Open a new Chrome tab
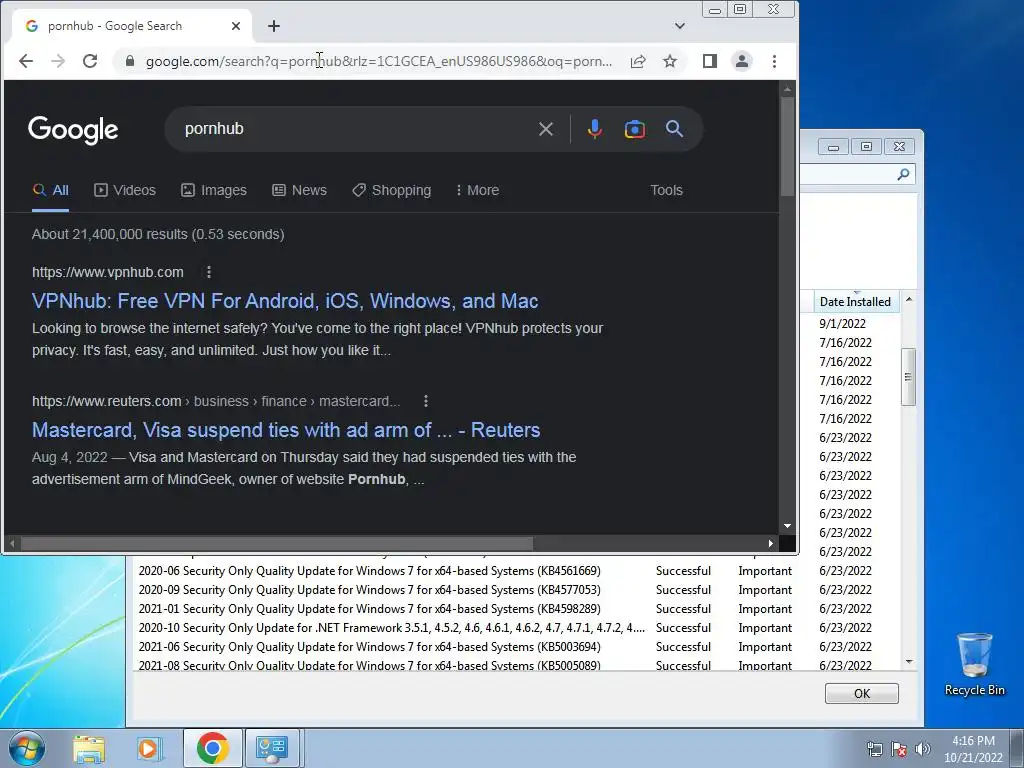The height and width of the screenshot is (768, 1024). pyautogui.click(x=274, y=26)
